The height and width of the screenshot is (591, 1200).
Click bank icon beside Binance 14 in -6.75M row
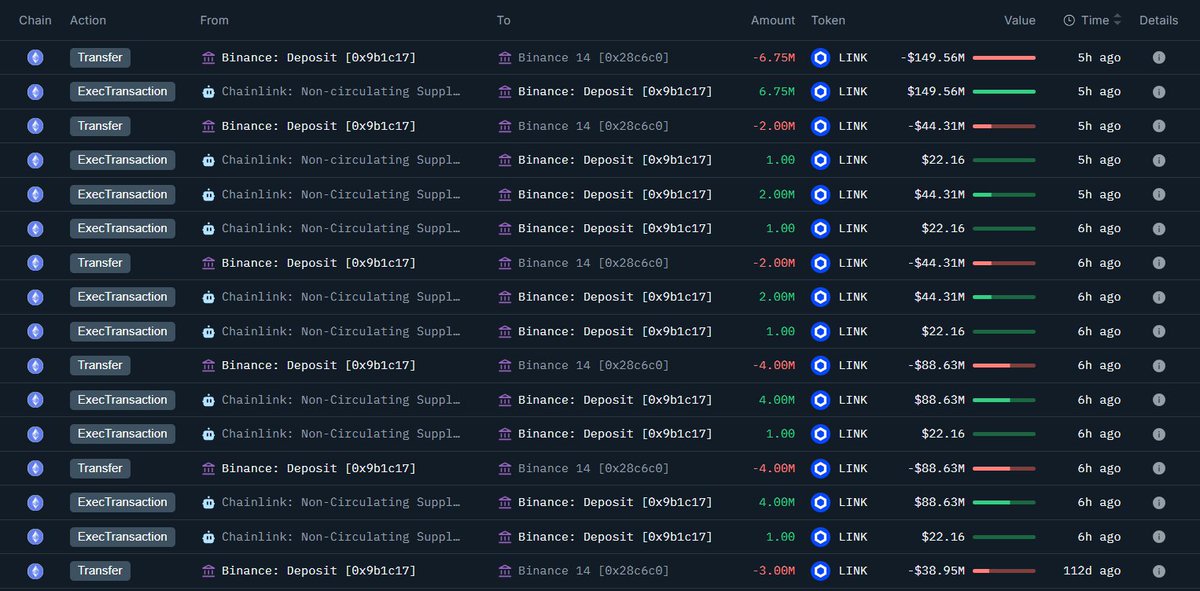click(505, 58)
